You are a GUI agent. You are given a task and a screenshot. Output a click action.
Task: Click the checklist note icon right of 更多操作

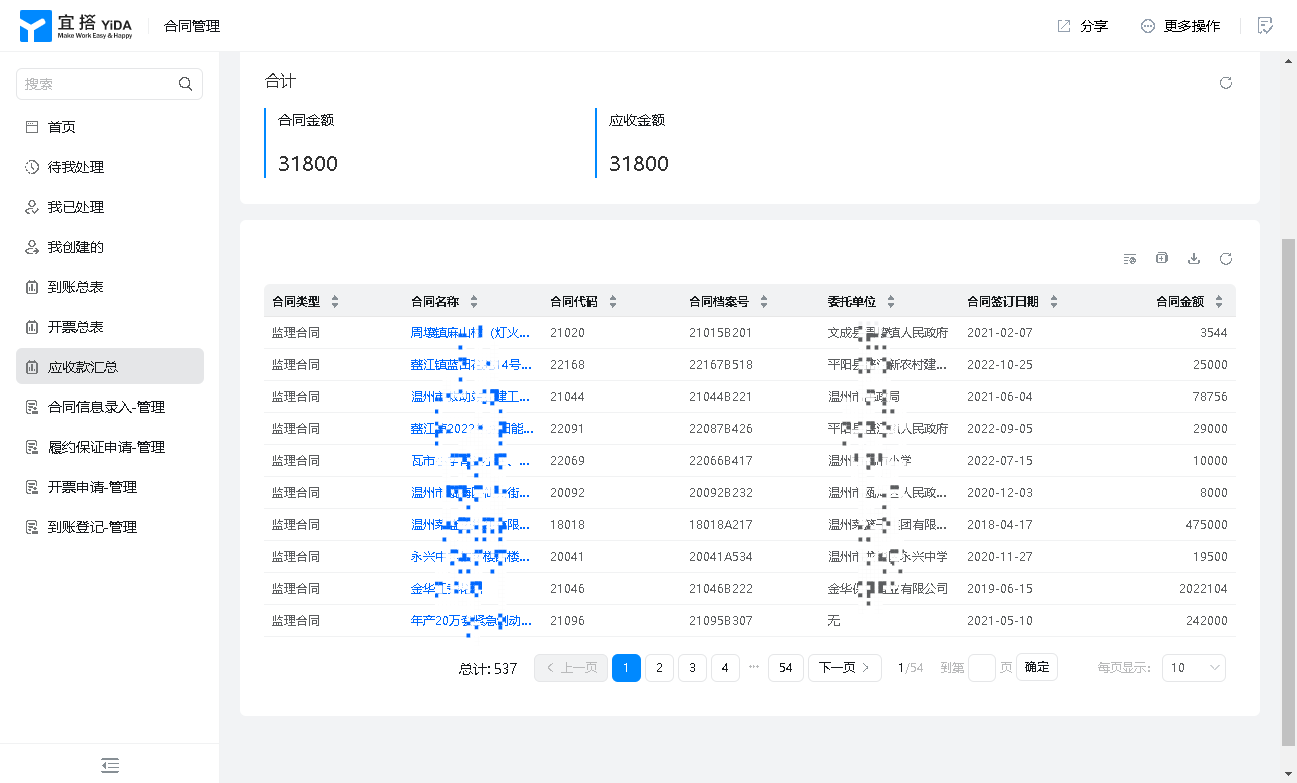1266,26
